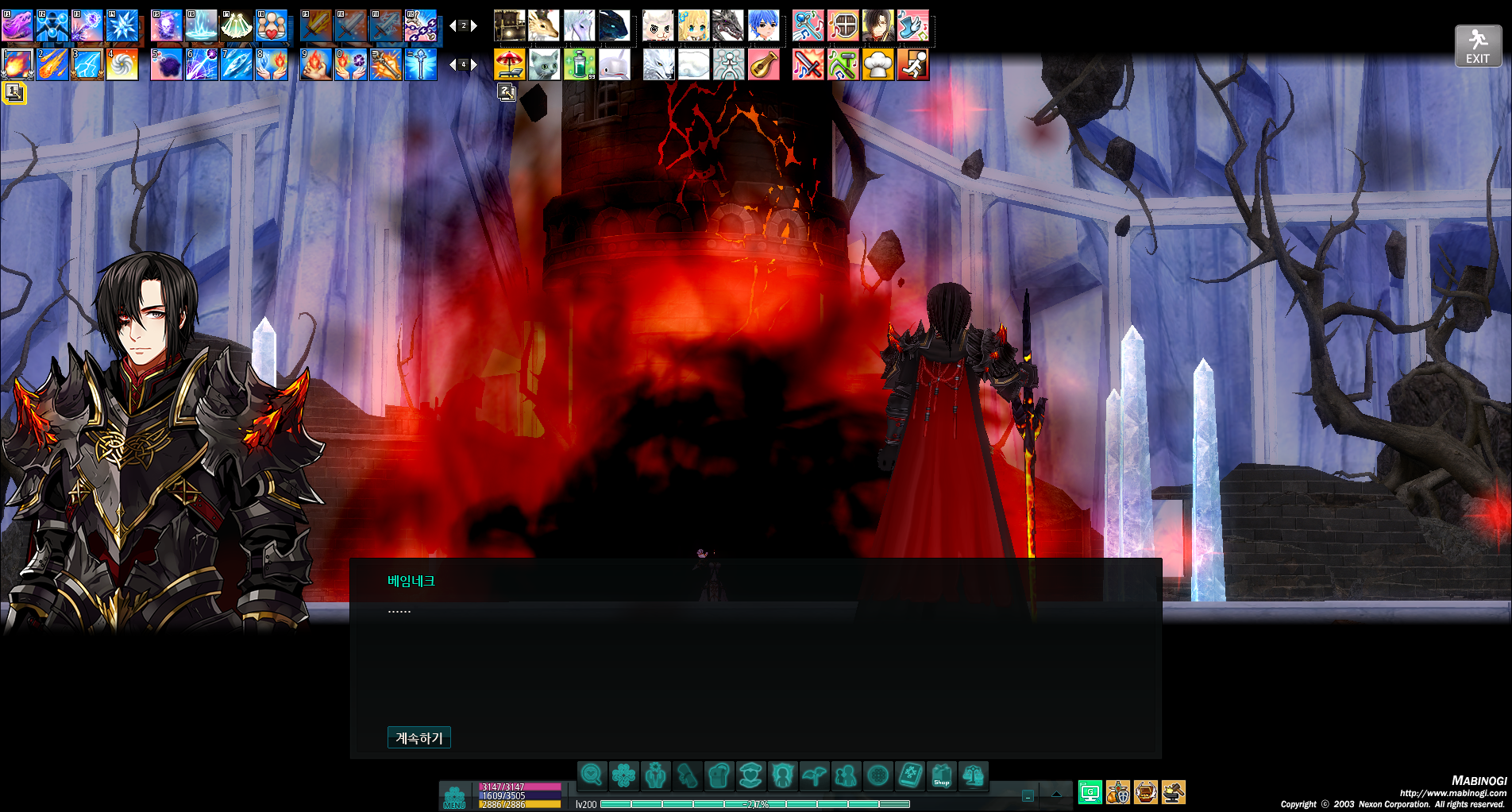Summon the gray cat pet icon
The width and height of the screenshot is (1512, 812).
pyautogui.click(x=545, y=65)
